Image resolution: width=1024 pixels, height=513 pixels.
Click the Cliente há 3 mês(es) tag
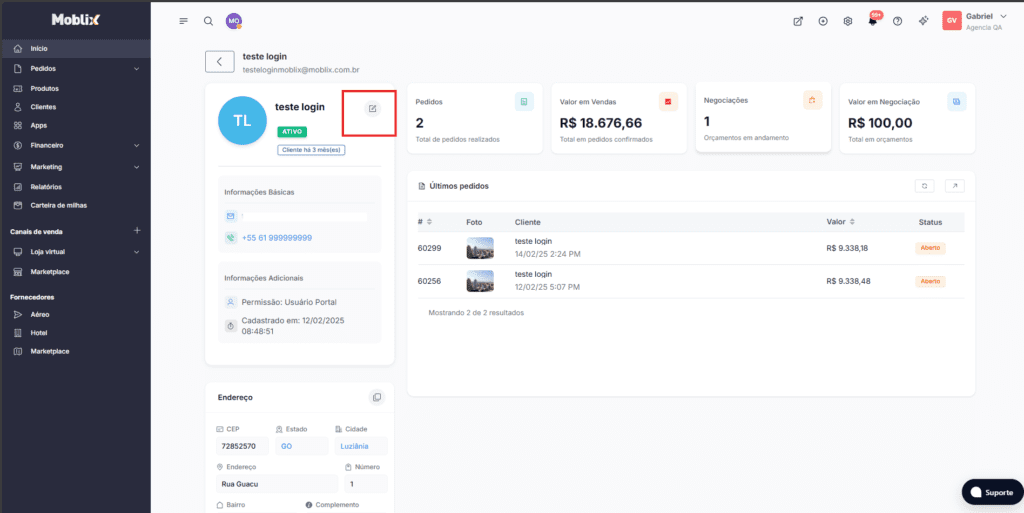(x=311, y=150)
